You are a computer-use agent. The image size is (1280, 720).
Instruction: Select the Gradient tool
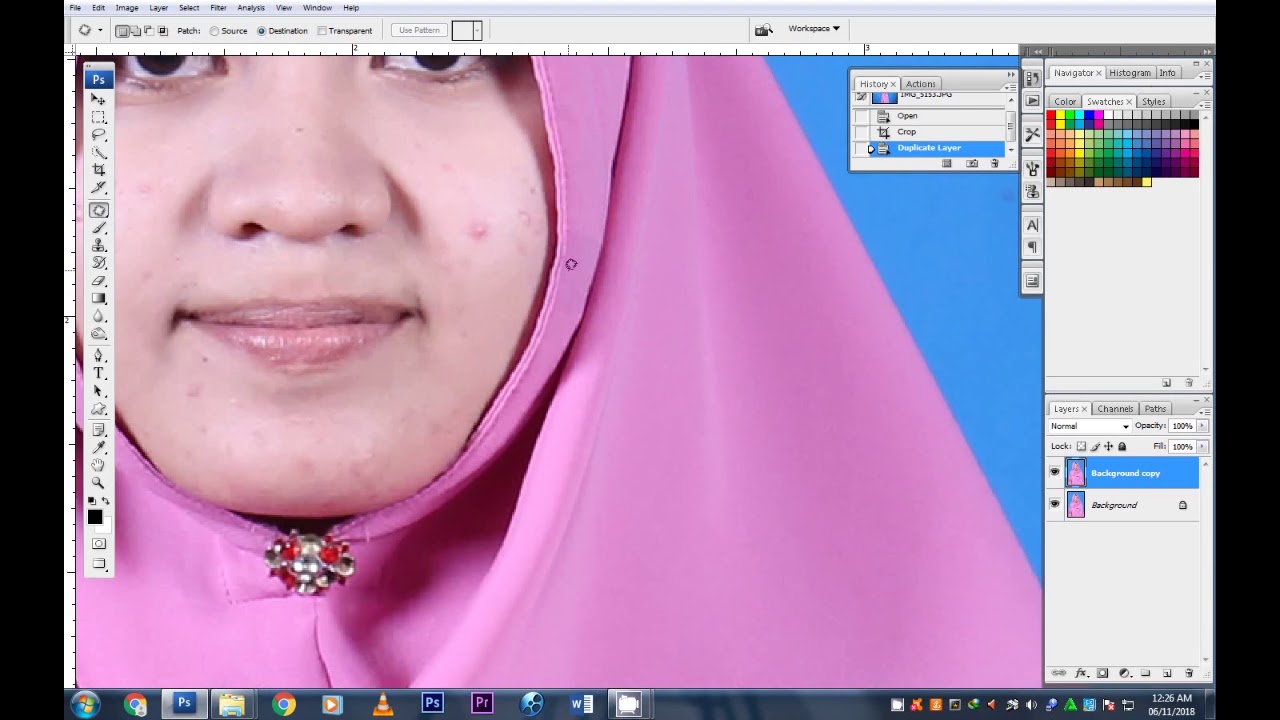tap(98, 298)
